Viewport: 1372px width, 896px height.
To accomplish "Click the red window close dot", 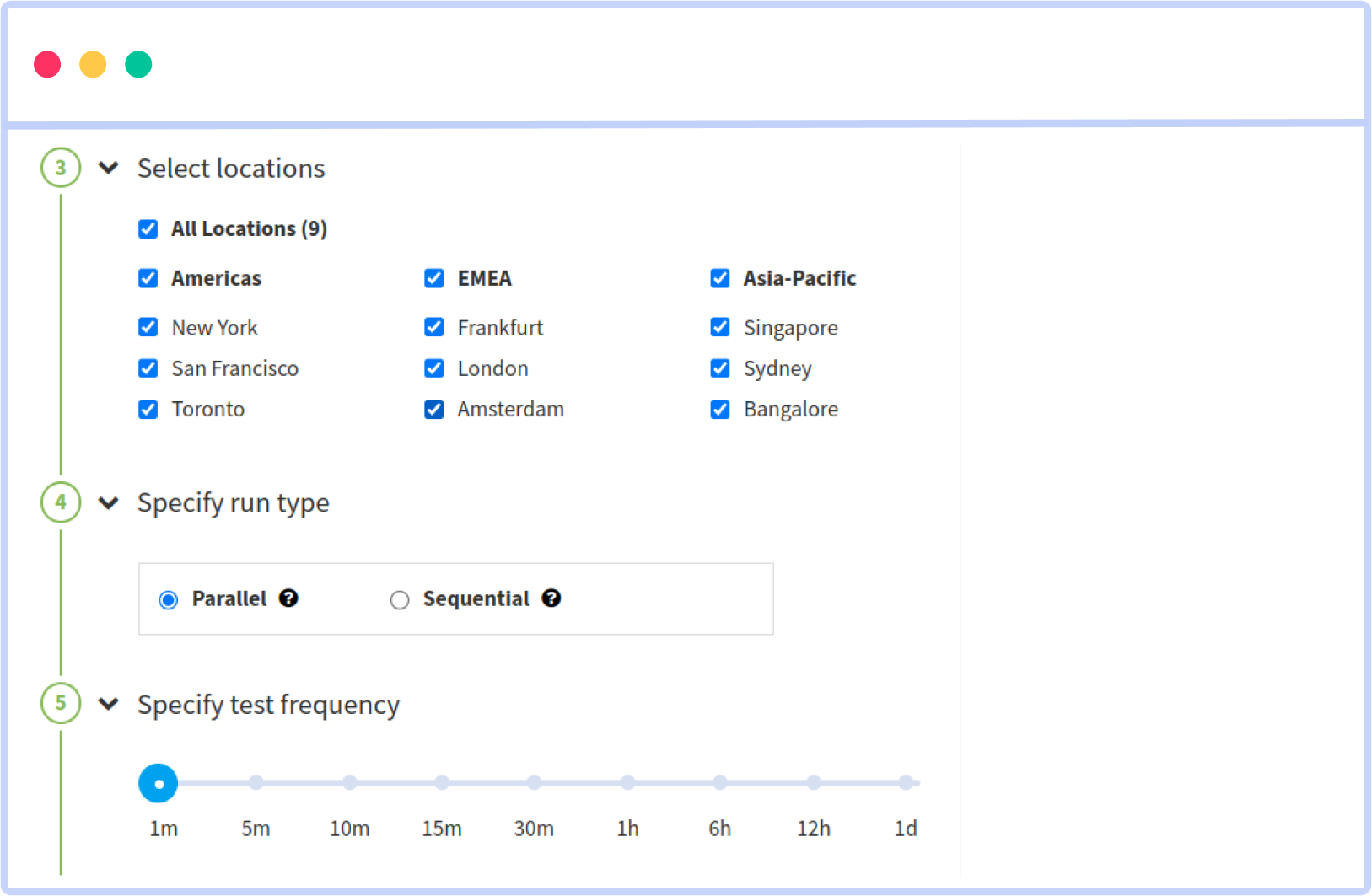I will (x=47, y=64).
